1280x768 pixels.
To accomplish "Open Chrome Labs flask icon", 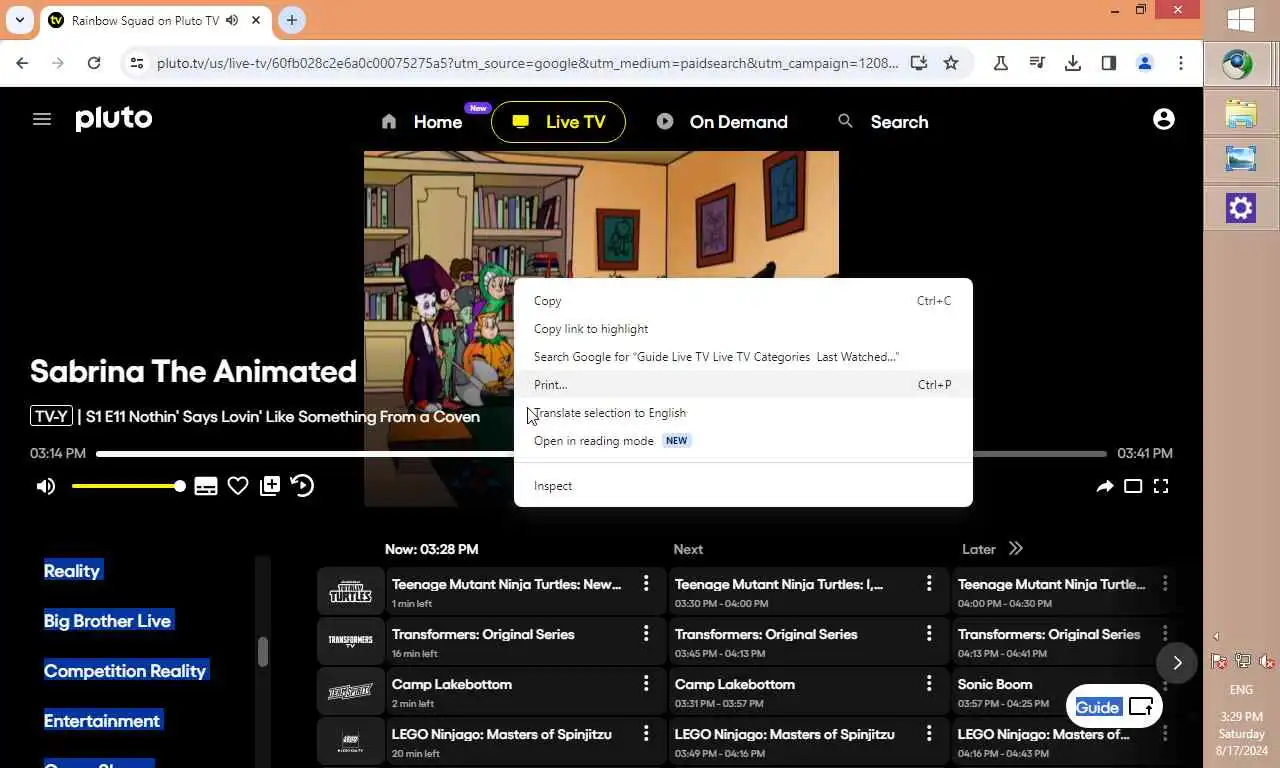I will click(1001, 63).
